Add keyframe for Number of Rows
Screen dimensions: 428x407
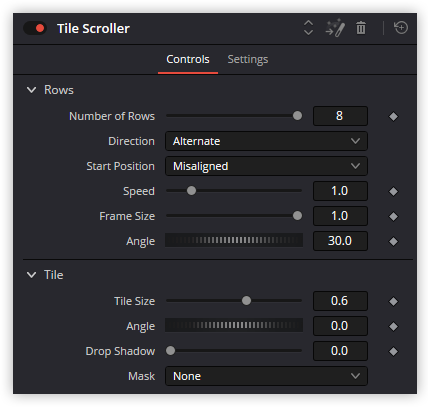[393, 116]
